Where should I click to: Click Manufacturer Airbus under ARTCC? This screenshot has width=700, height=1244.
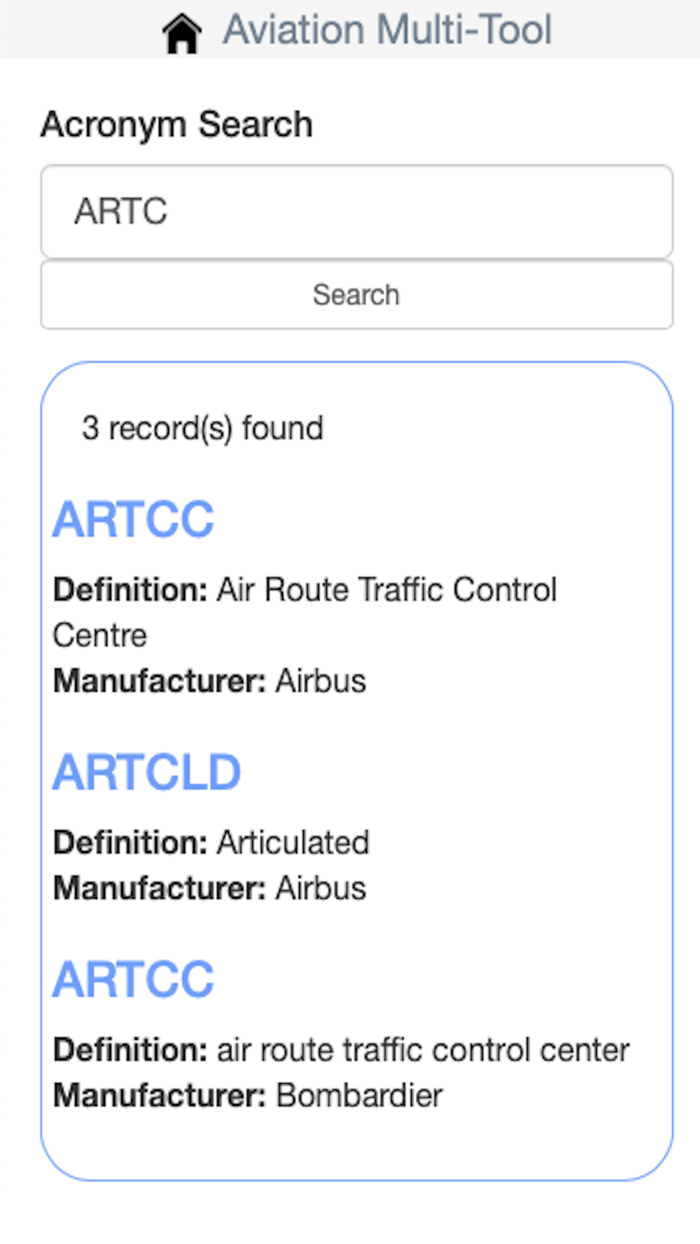tap(210, 681)
